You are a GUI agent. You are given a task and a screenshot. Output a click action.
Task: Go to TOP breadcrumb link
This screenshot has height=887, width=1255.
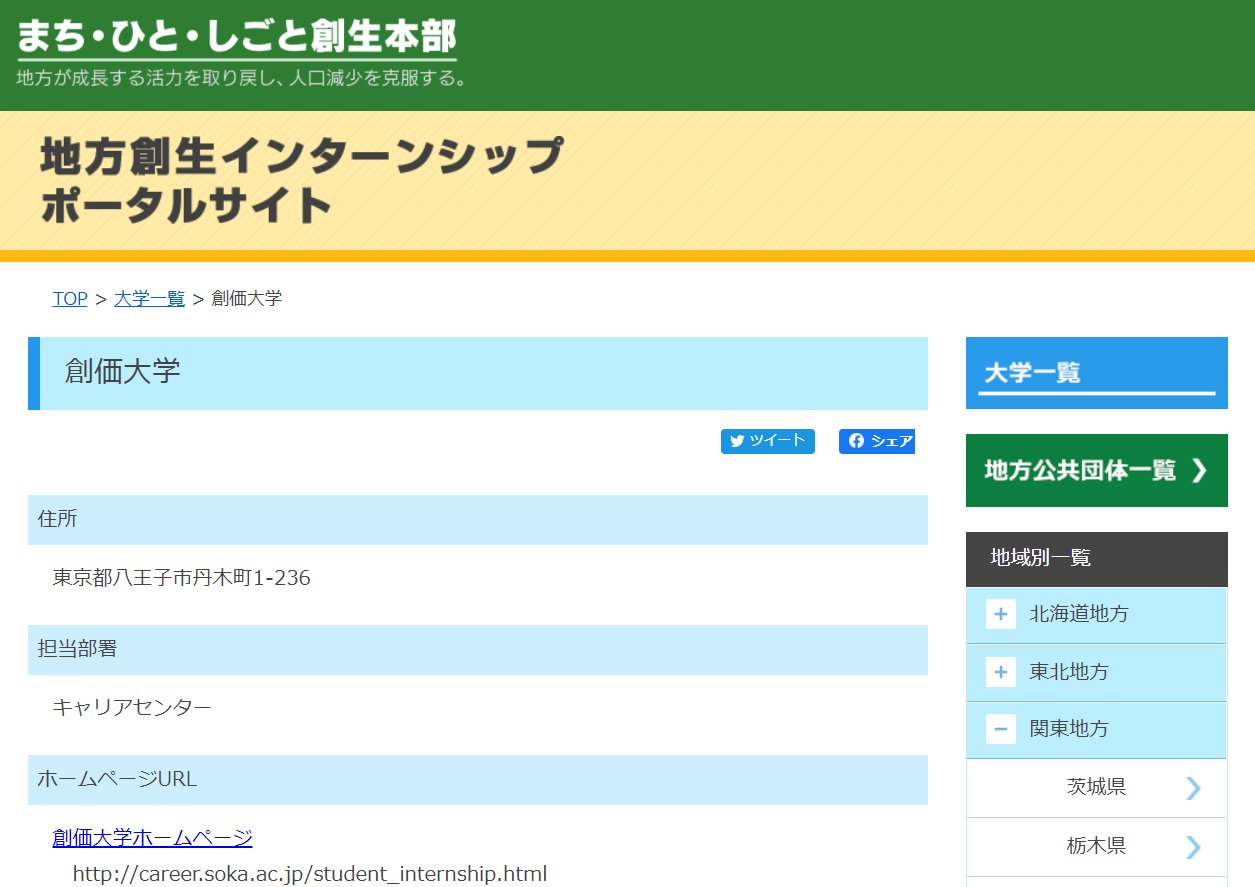point(70,298)
